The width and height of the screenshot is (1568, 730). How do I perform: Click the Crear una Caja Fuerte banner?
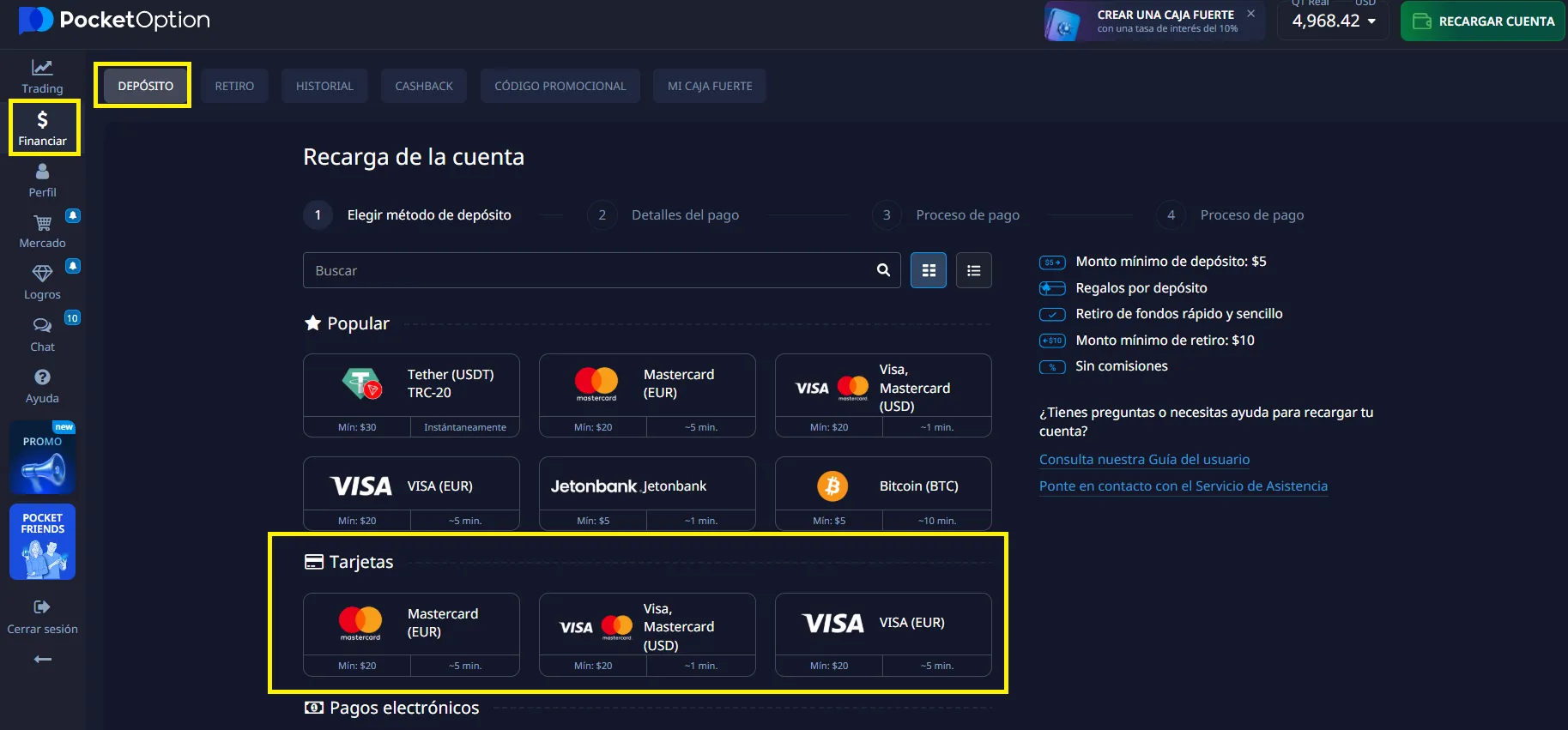[x=1154, y=21]
